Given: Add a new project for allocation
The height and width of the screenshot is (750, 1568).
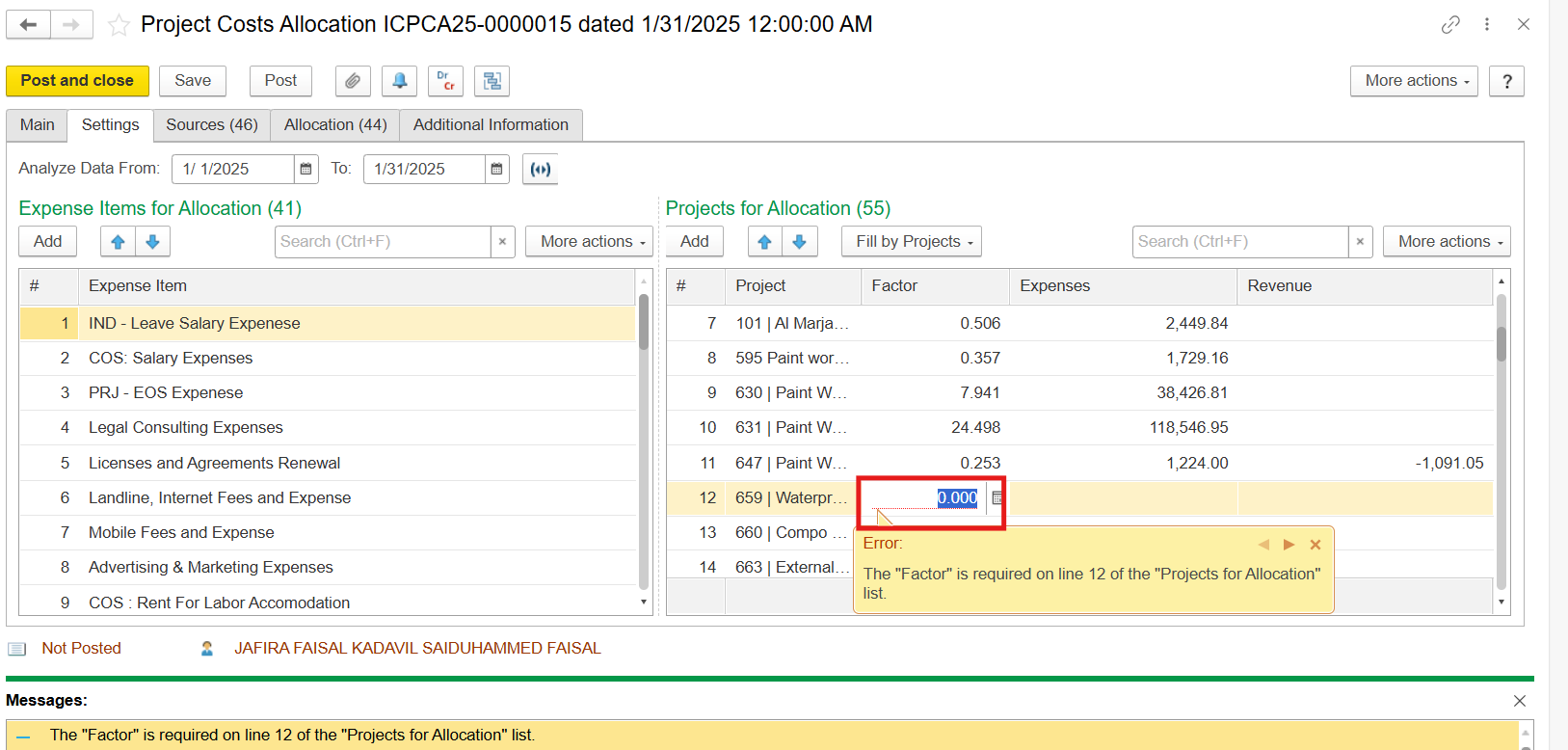Looking at the screenshot, I should [x=694, y=242].
